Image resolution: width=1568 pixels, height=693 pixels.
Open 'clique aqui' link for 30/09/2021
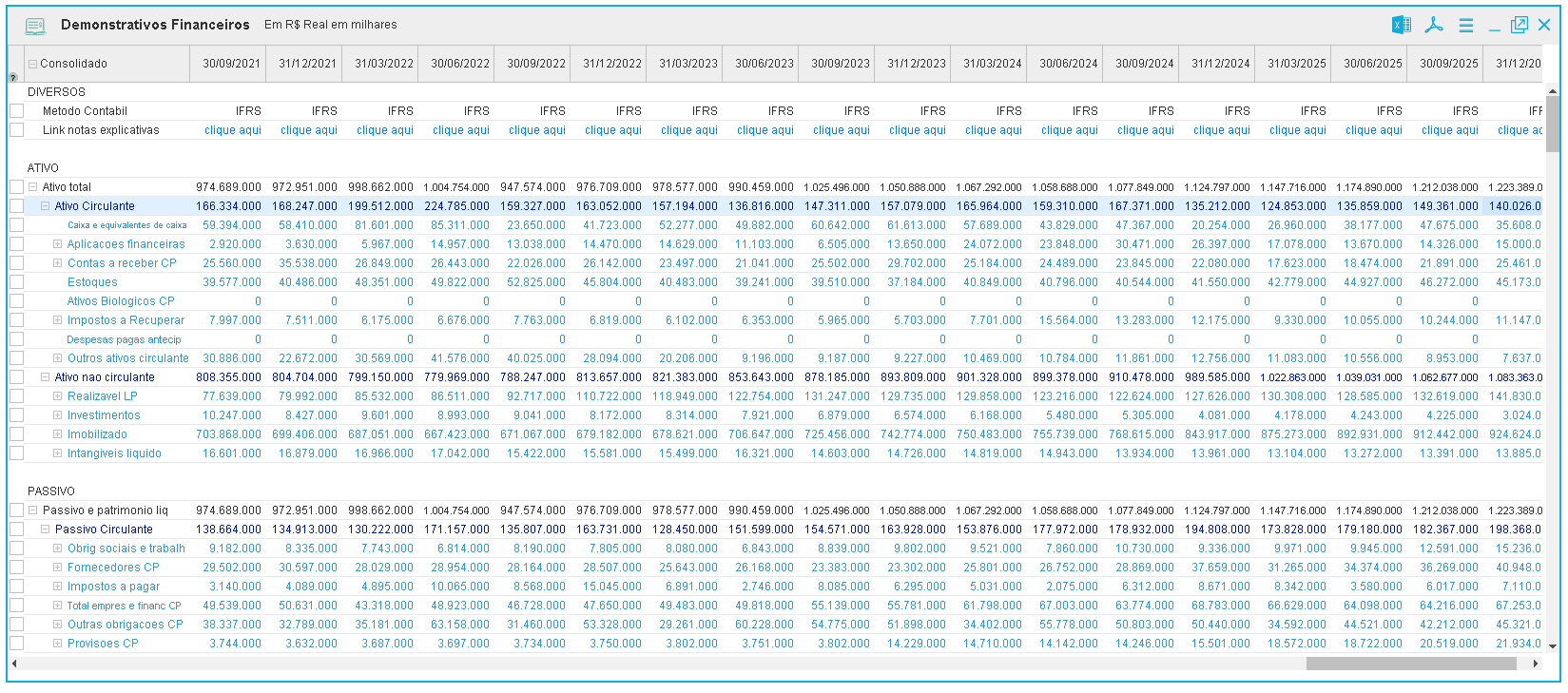(x=233, y=130)
